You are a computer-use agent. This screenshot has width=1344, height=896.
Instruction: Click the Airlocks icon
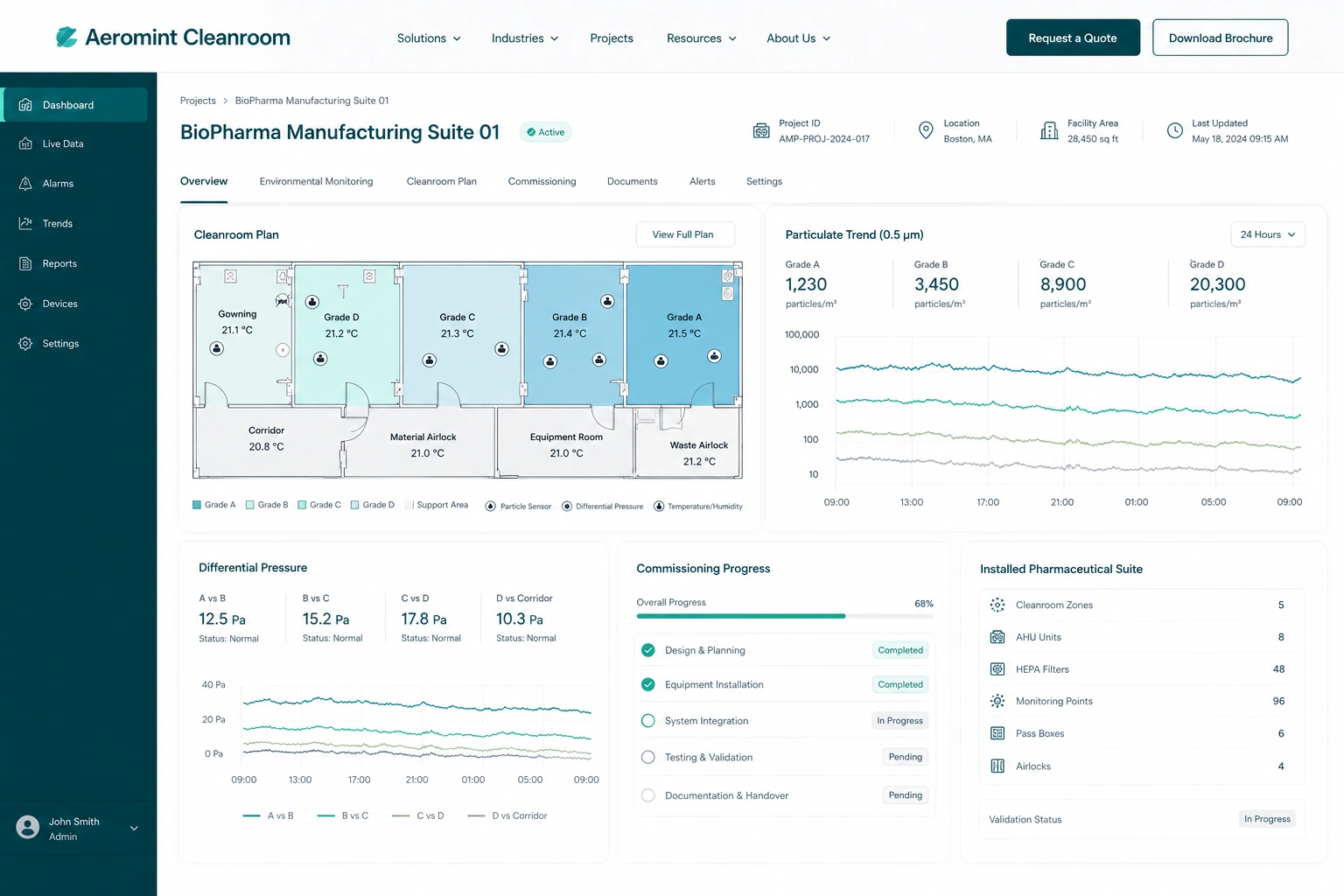tap(997, 766)
